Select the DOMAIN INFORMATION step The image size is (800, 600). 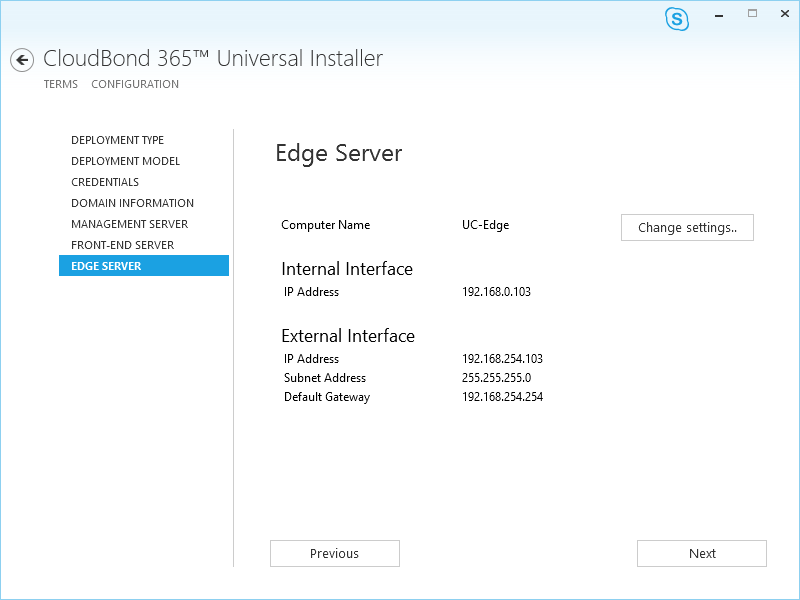[x=133, y=203]
